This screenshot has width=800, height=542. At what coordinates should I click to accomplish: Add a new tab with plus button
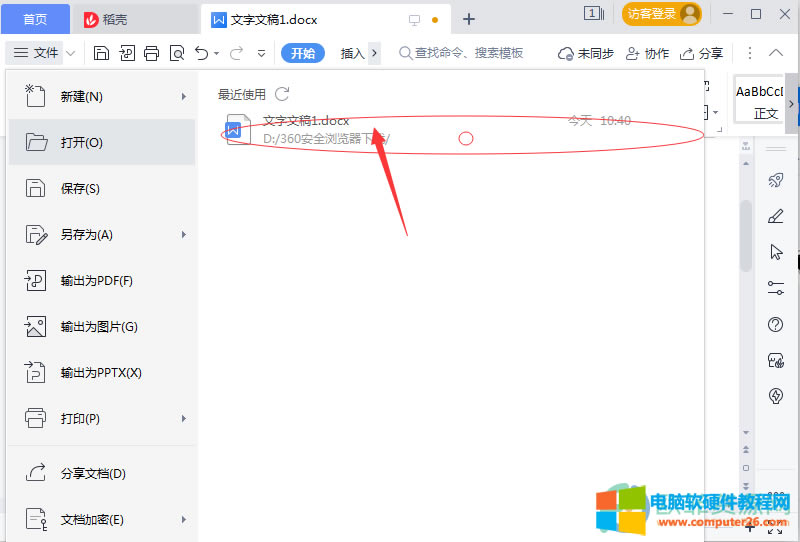point(468,19)
